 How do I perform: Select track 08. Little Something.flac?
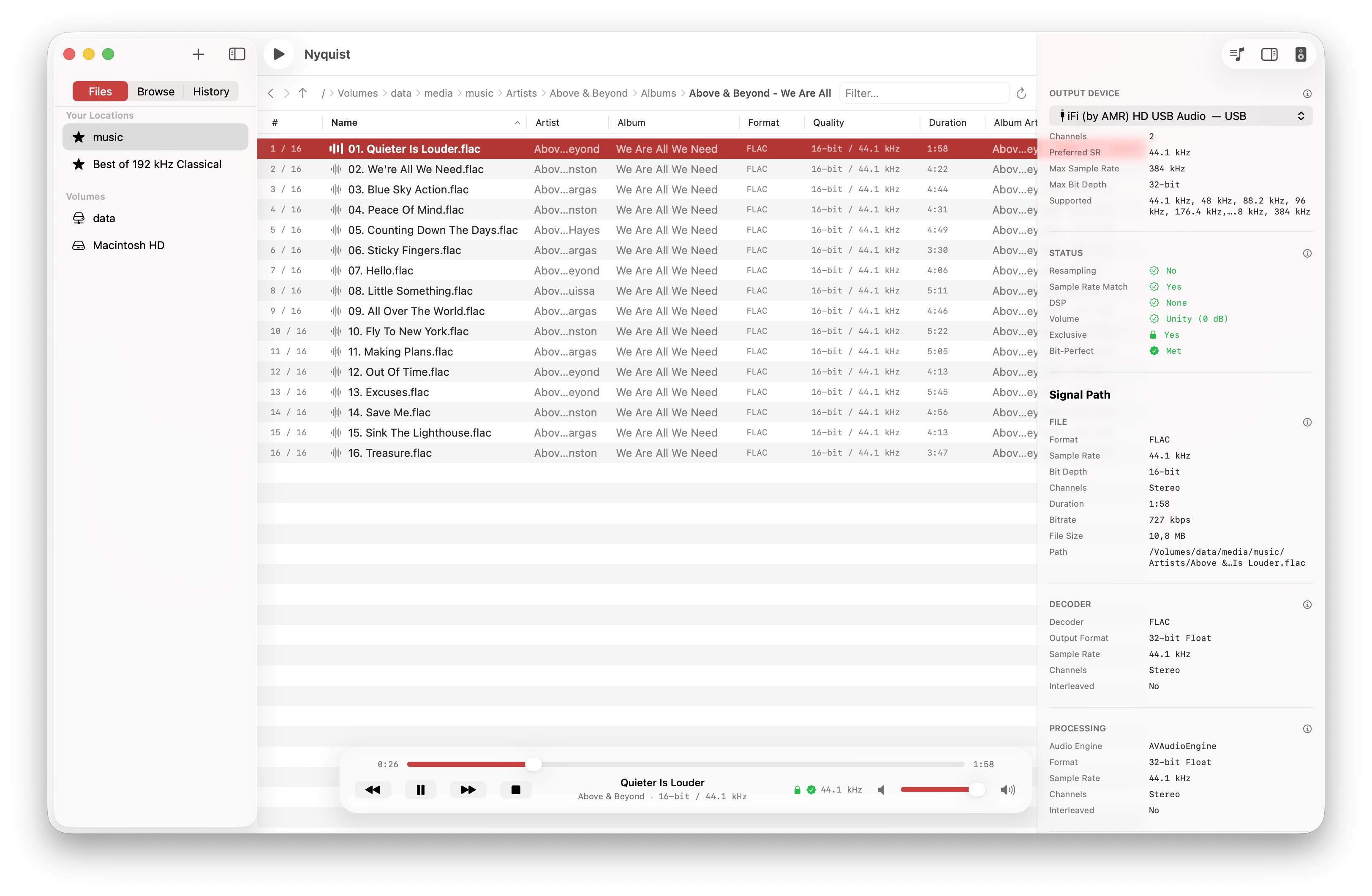(647, 291)
